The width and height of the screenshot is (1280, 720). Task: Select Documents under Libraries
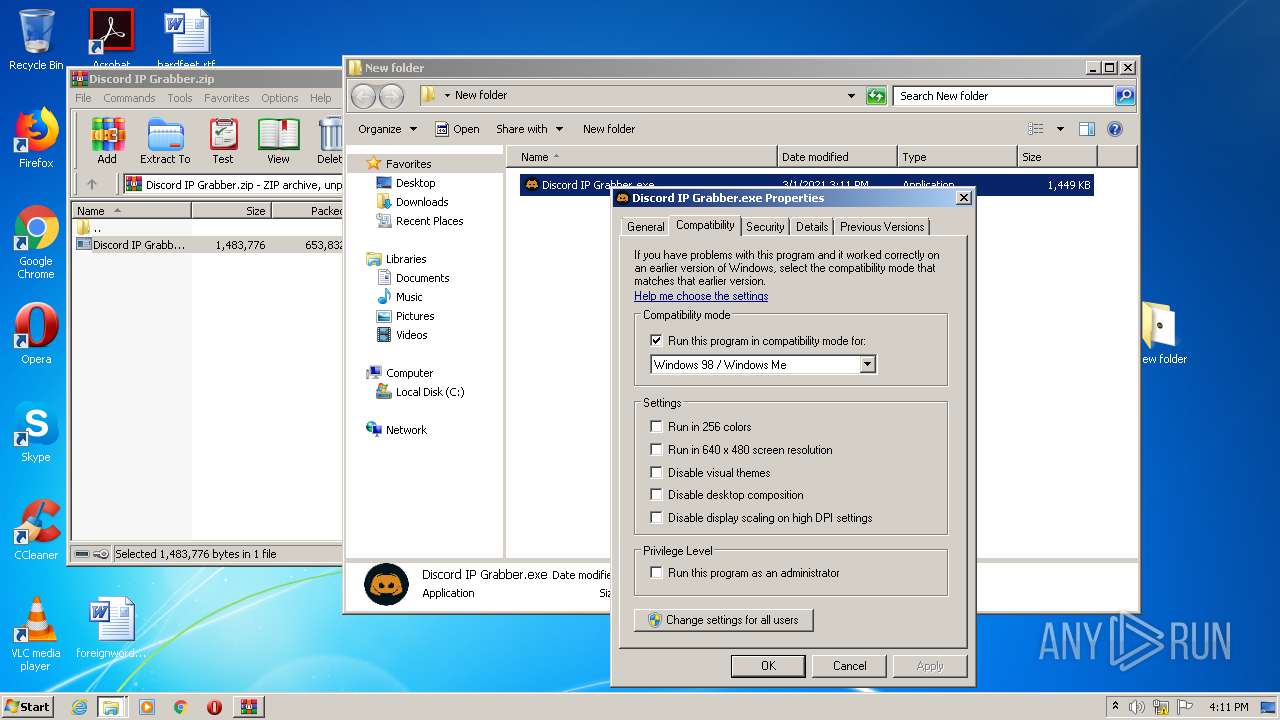coord(412,278)
